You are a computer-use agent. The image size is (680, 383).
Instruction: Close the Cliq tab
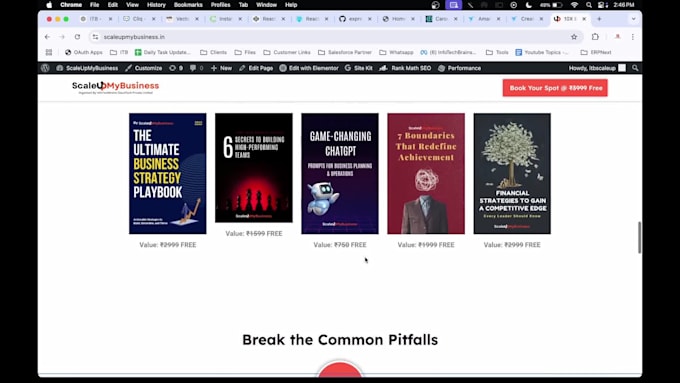coord(154,19)
